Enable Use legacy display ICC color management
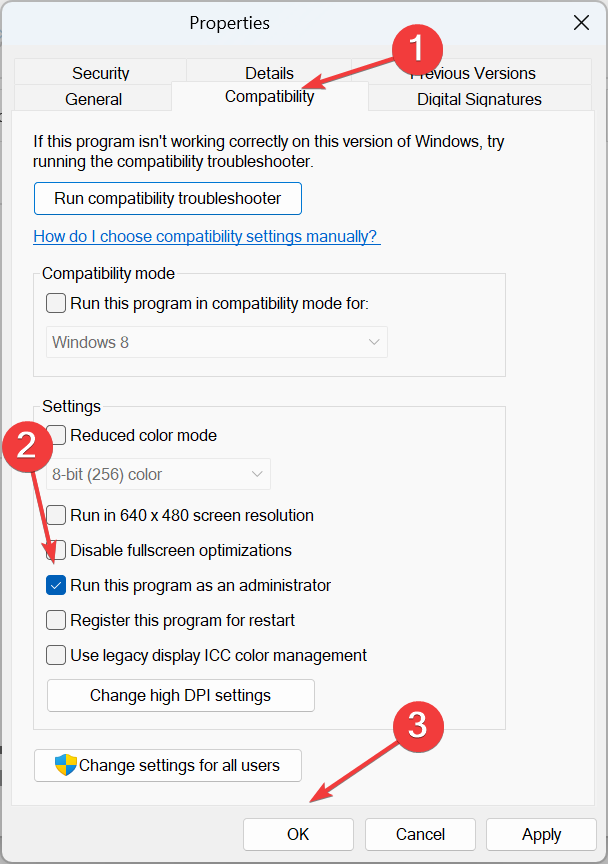608x864 pixels. pyautogui.click(x=56, y=655)
